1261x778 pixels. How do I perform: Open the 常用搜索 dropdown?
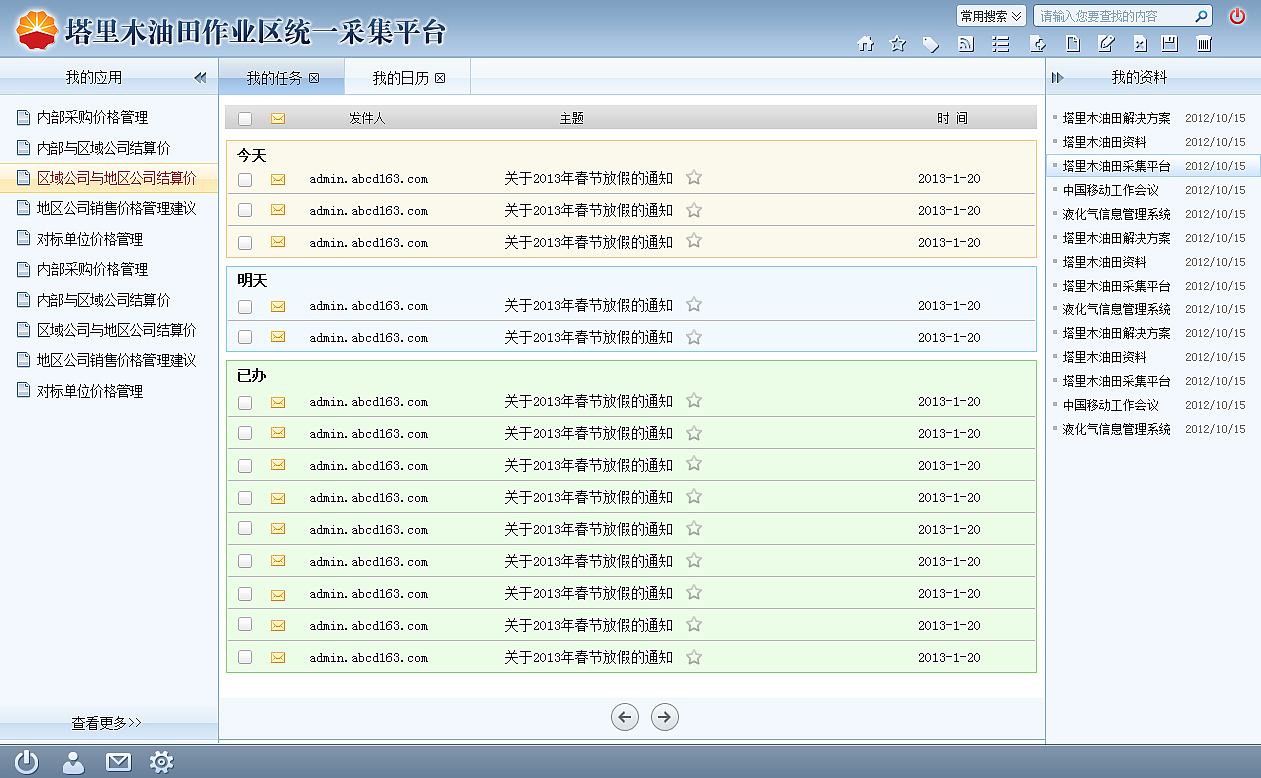click(x=991, y=16)
